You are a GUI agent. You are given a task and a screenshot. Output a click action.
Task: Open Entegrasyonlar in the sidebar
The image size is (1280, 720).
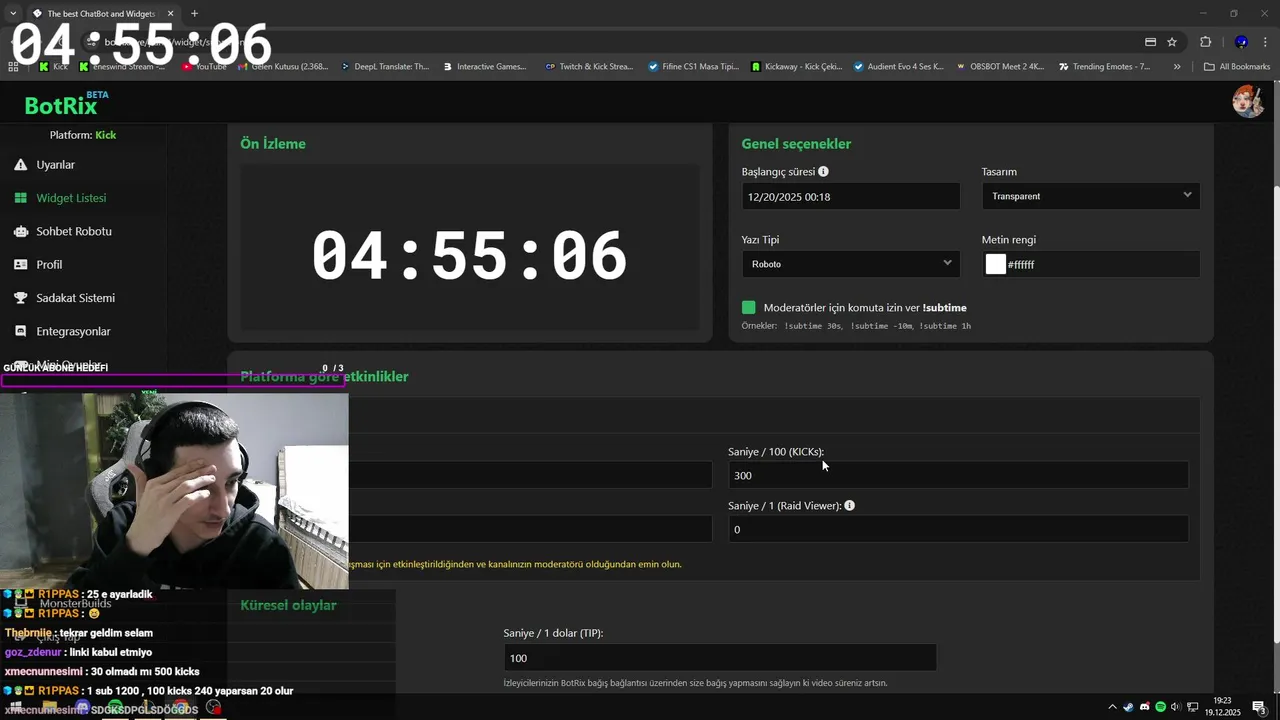tap(73, 331)
